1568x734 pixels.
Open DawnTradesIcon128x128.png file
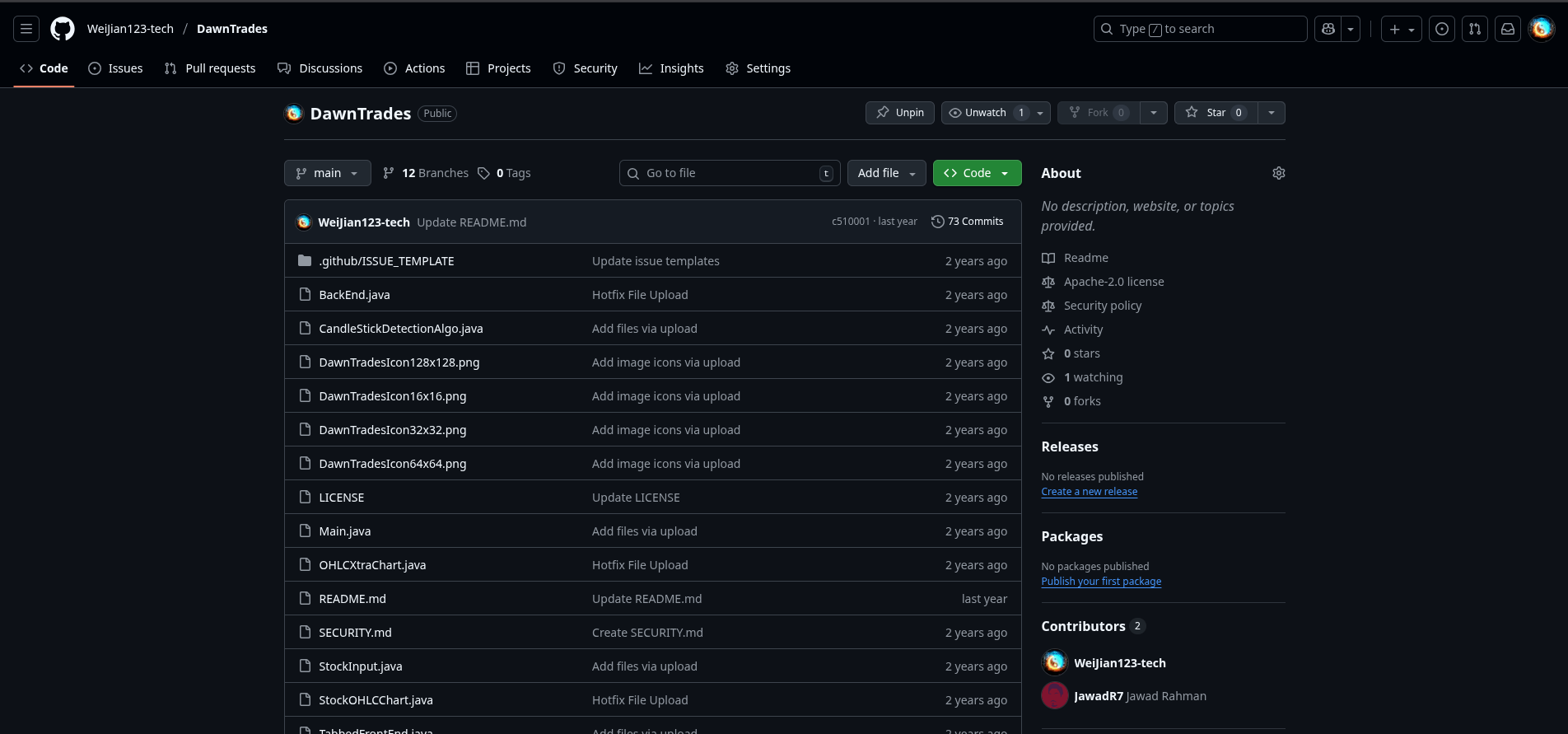click(399, 362)
